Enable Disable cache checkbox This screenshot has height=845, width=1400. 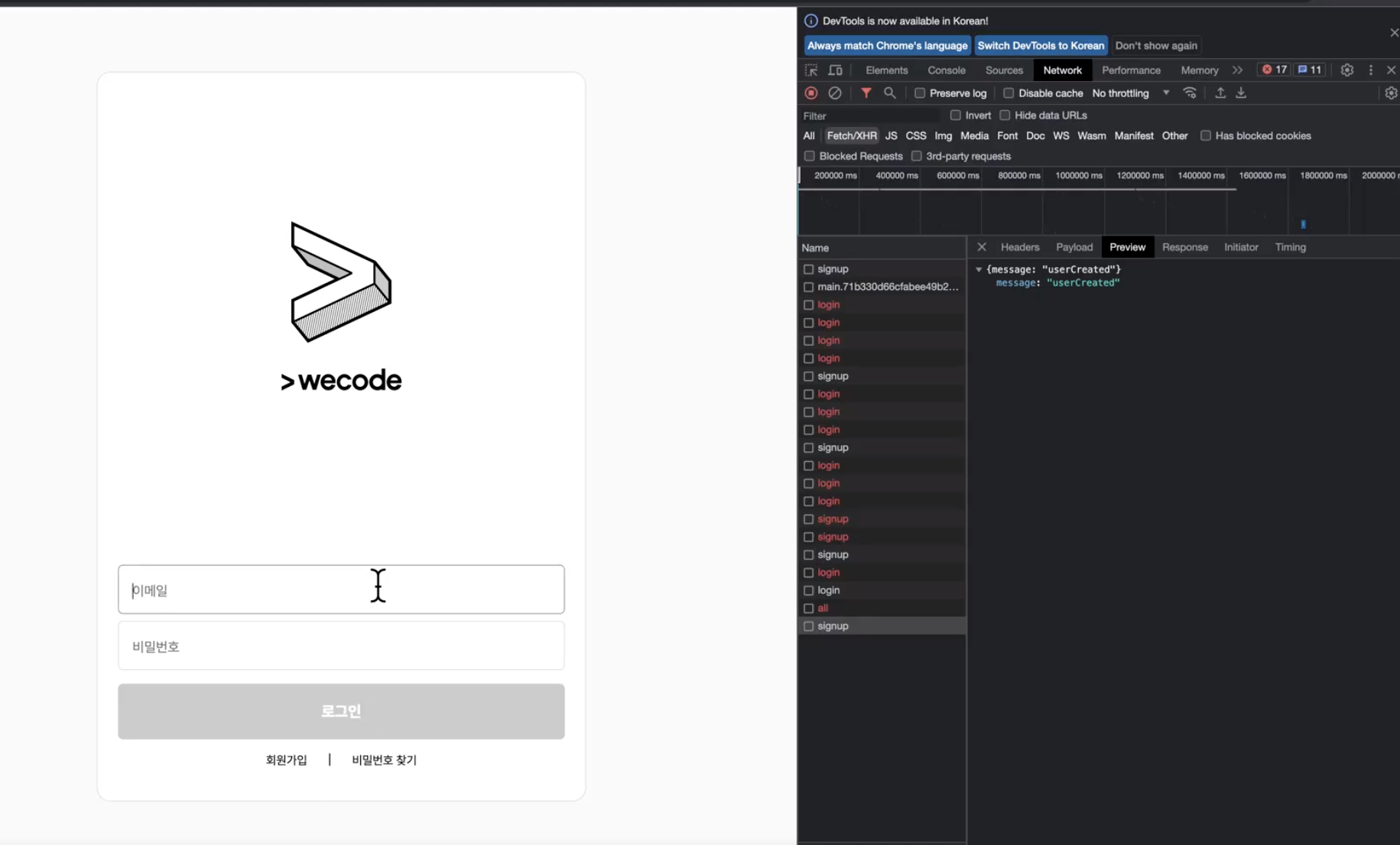click(1009, 93)
